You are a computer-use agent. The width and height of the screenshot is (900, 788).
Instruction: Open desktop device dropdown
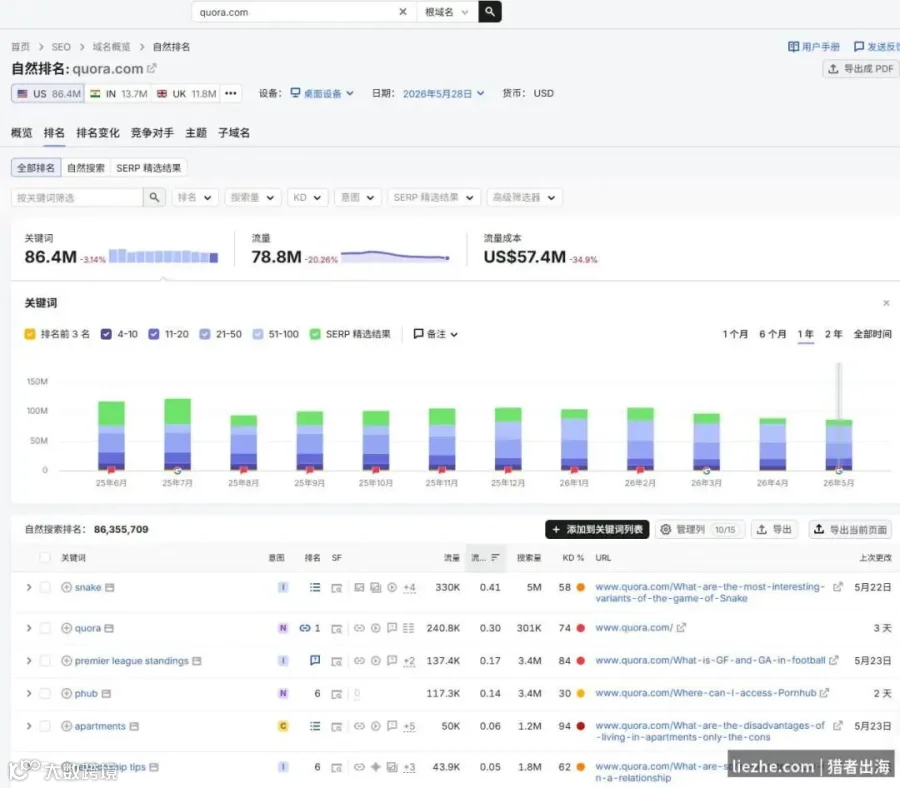pos(322,93)
